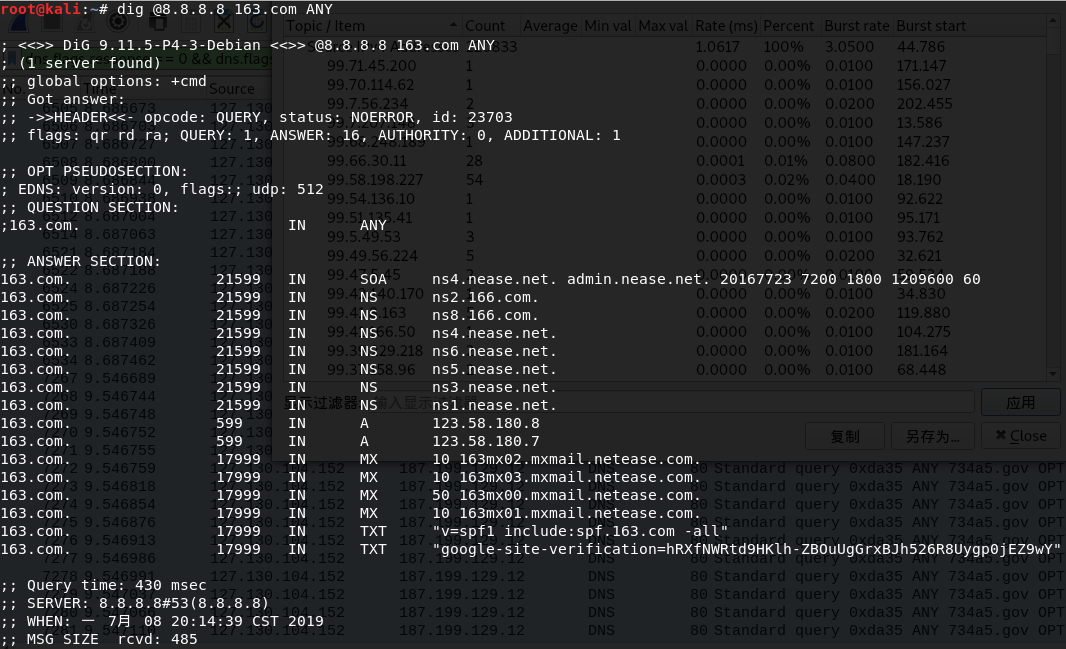Click the Burst start value 171.147

[x=921, y=66]
